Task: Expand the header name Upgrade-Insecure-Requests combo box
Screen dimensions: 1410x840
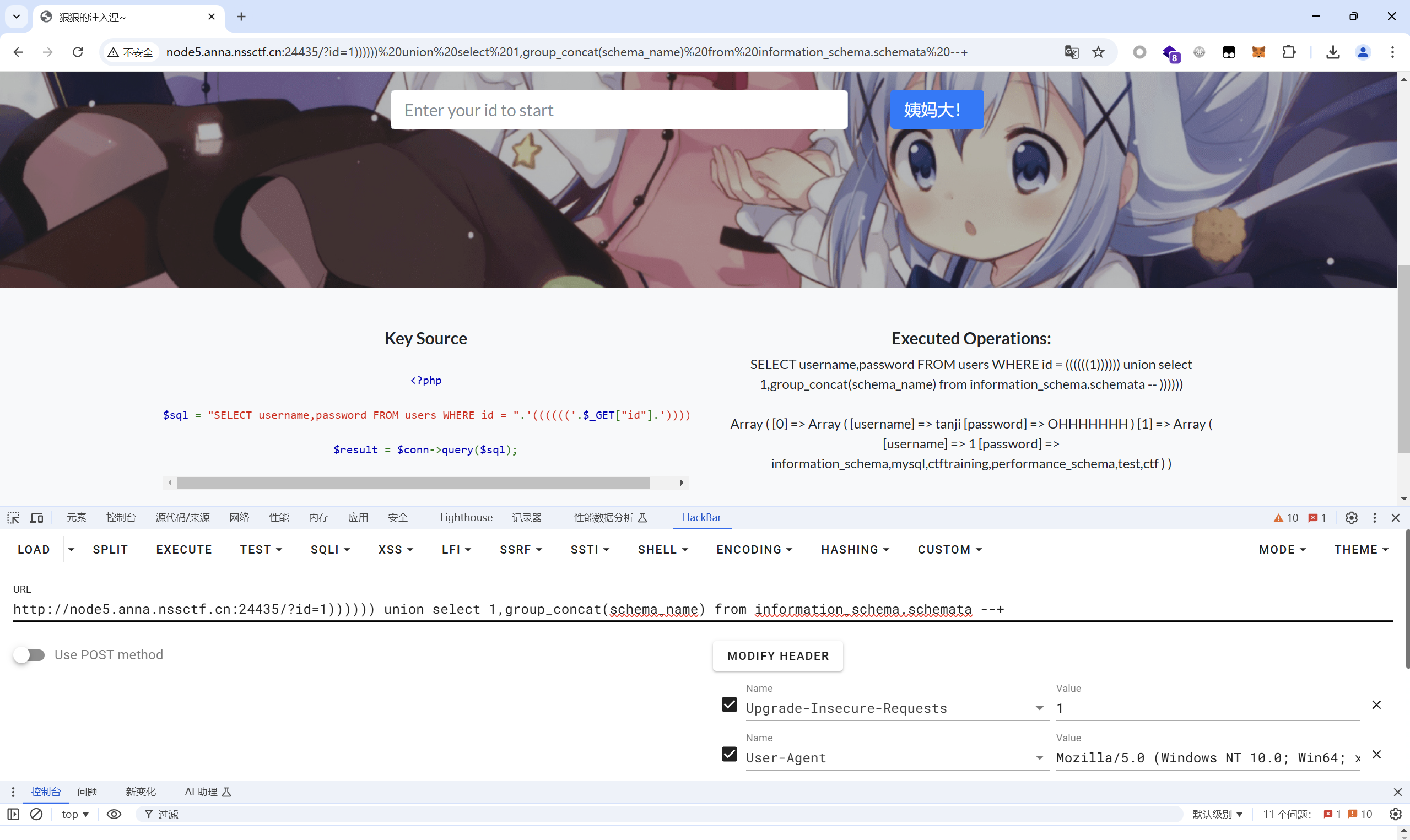Action: 1039,708
